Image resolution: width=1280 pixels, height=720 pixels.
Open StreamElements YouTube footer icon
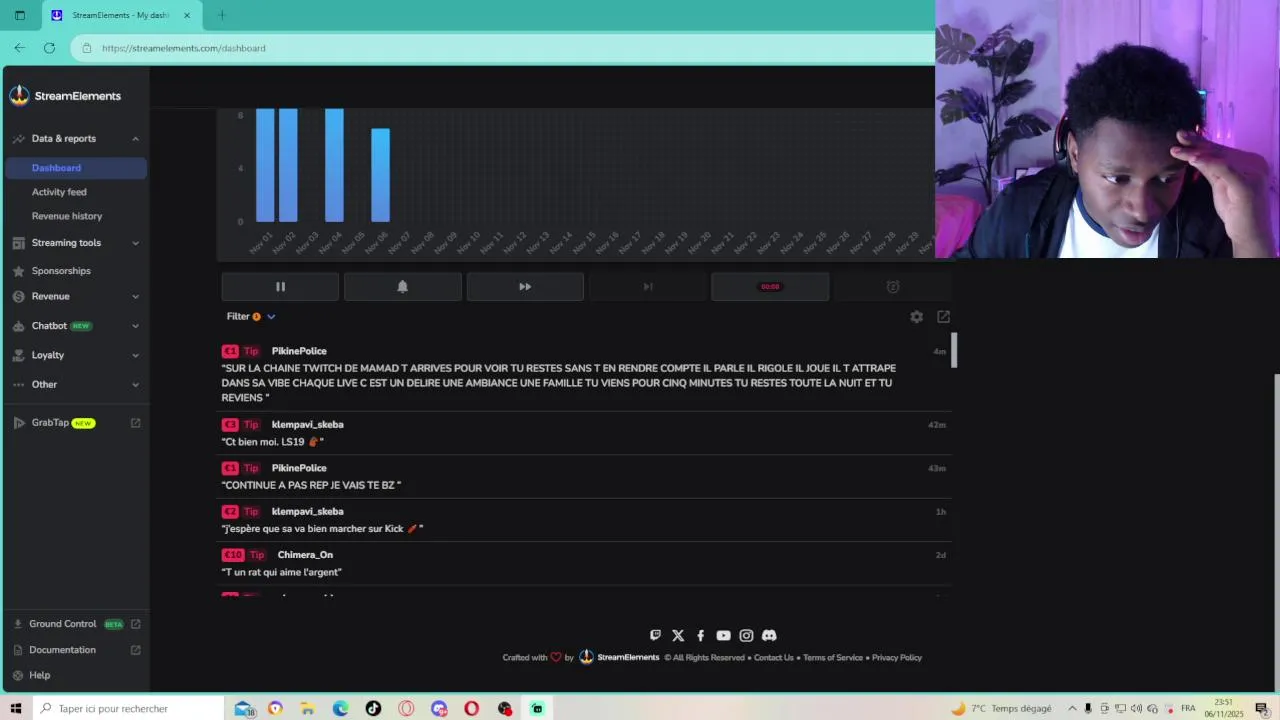tap(723, 635)
